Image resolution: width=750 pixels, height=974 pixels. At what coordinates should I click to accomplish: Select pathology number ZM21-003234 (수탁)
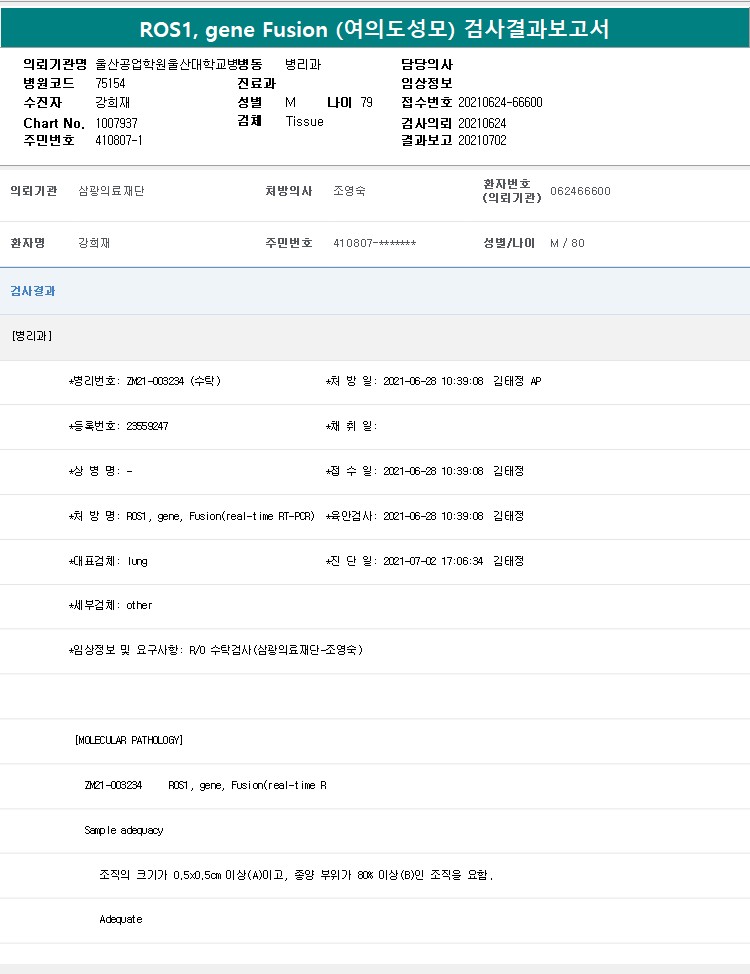click(173, 381)
